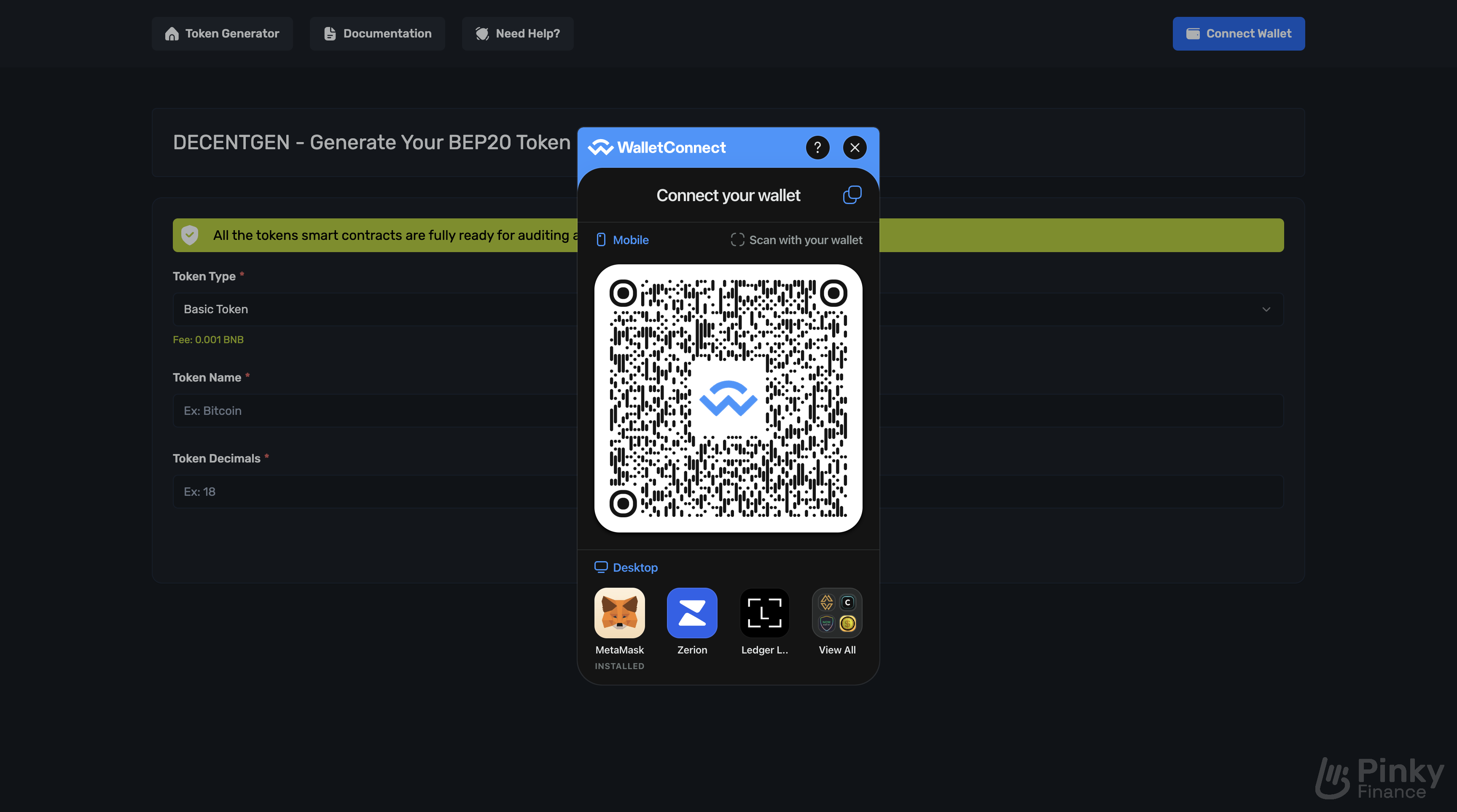Click the wallet icon in Connect Wallet
Image resolution: width=1457 pixels, height=812 pixels.
1193,34
